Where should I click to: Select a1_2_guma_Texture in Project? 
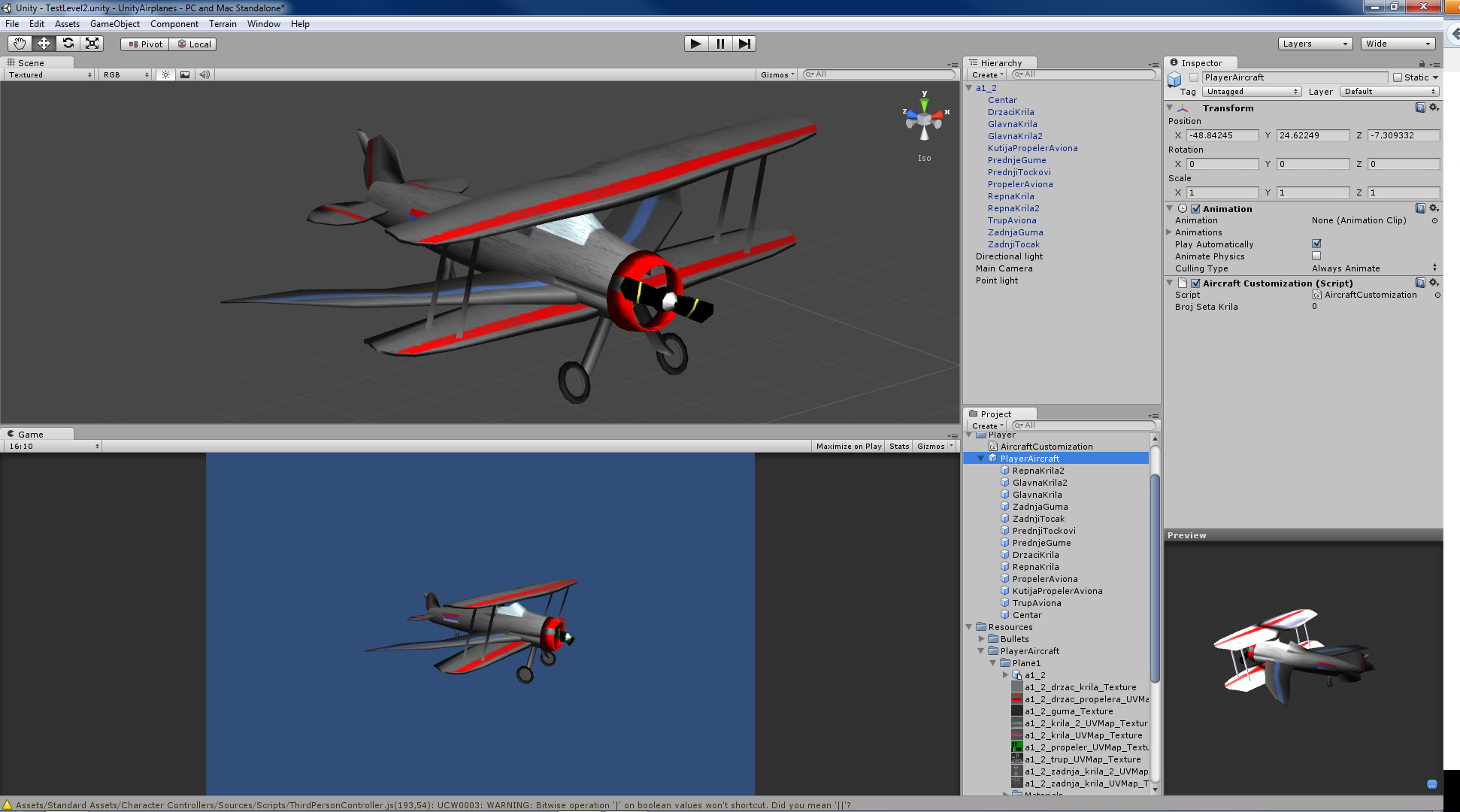pos(1068,711)
